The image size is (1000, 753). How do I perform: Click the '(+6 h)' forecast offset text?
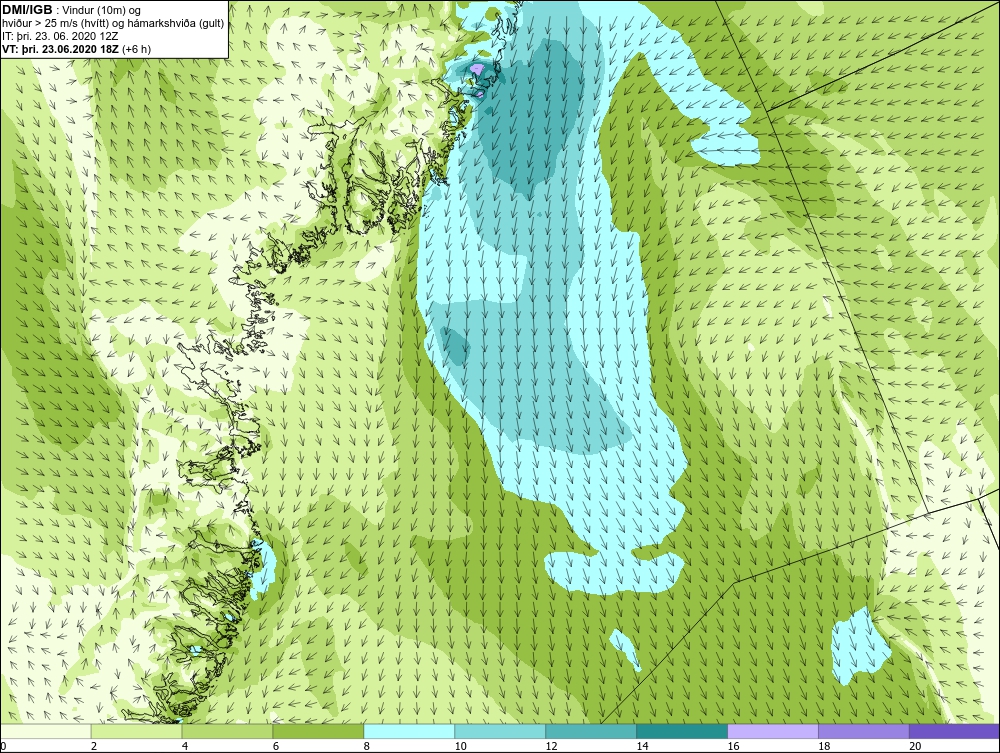[138, 48]
